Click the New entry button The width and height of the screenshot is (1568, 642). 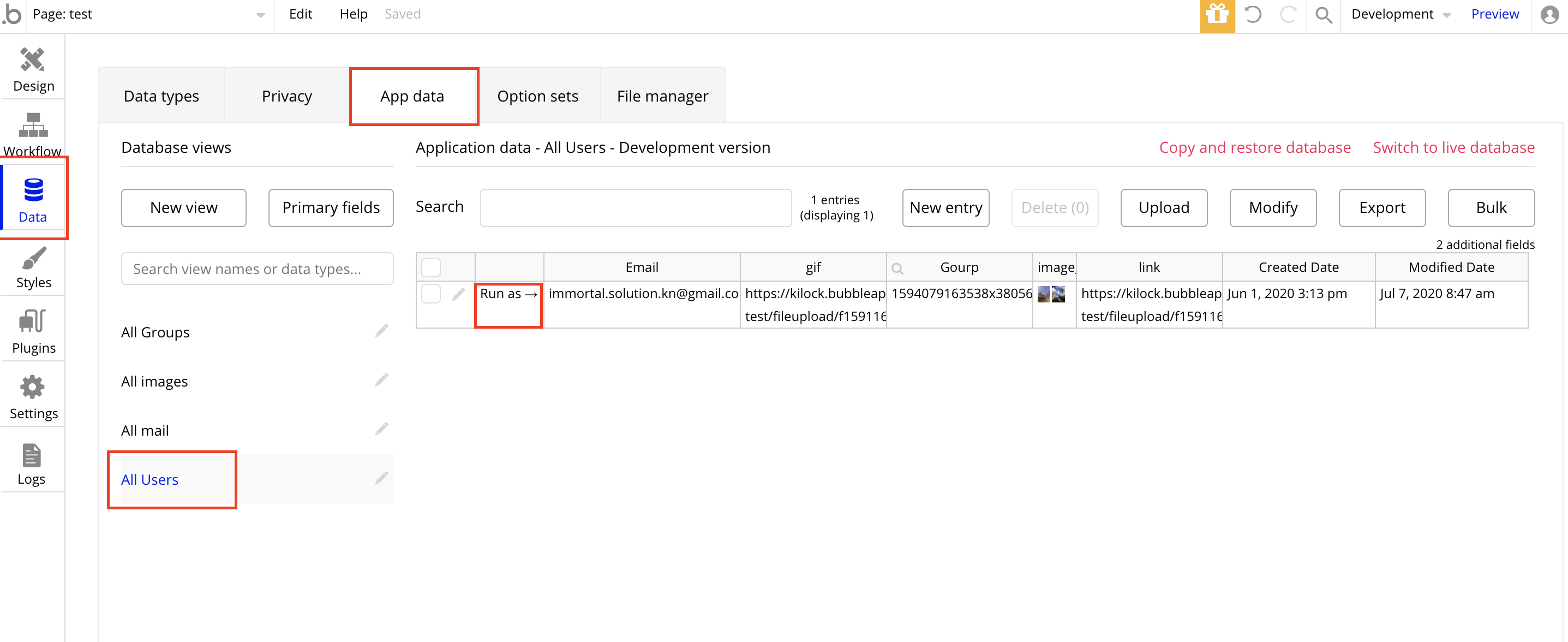click(x=945, y=207)
